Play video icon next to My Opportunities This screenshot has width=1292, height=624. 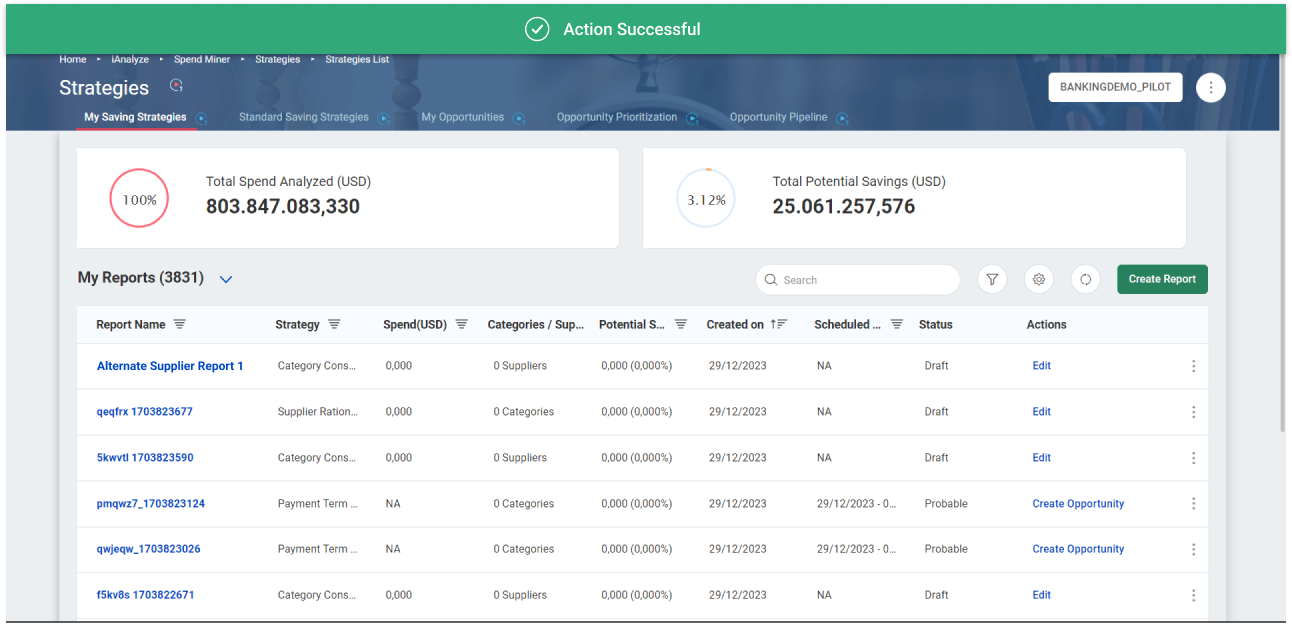click(519, 118)
